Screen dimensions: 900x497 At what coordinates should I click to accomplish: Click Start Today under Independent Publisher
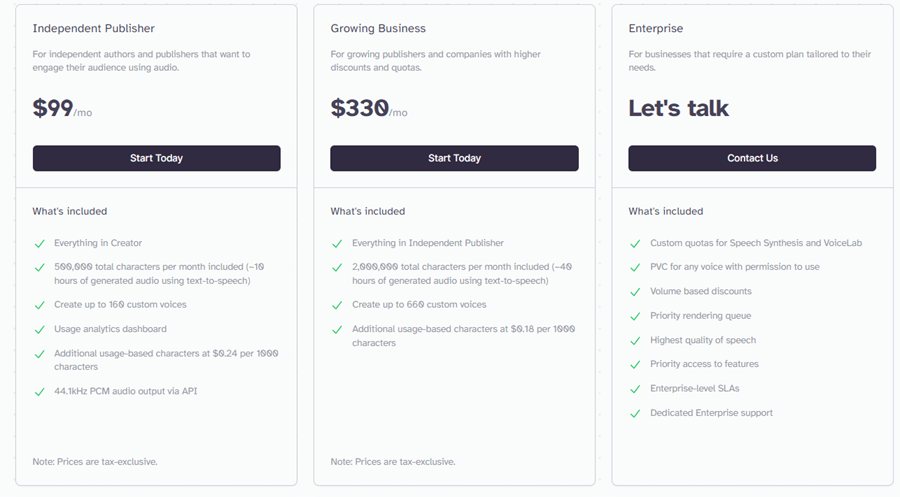pyautogui.click(x=156, y=158)
